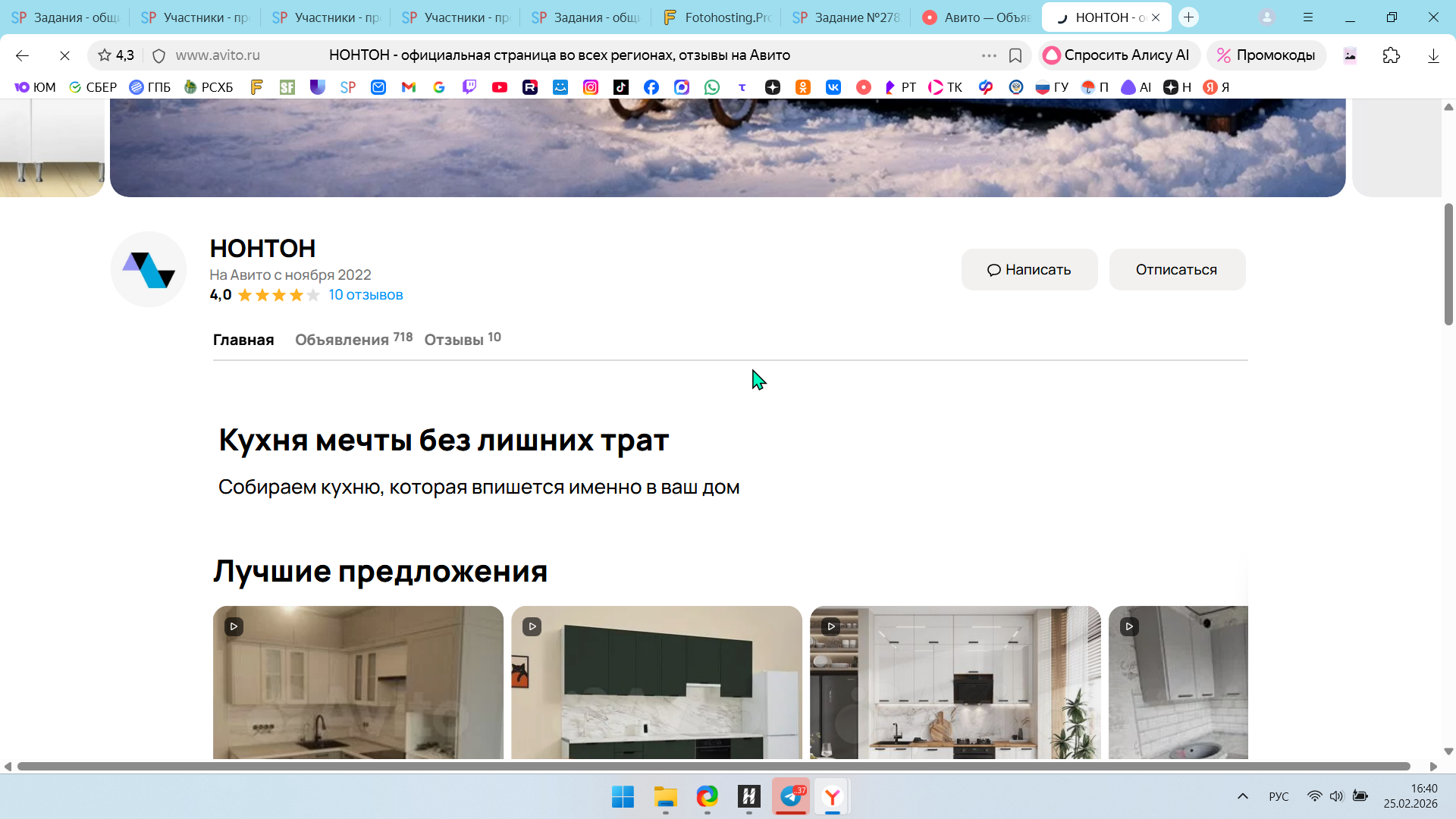Click the Написать button

point(1029,269)
